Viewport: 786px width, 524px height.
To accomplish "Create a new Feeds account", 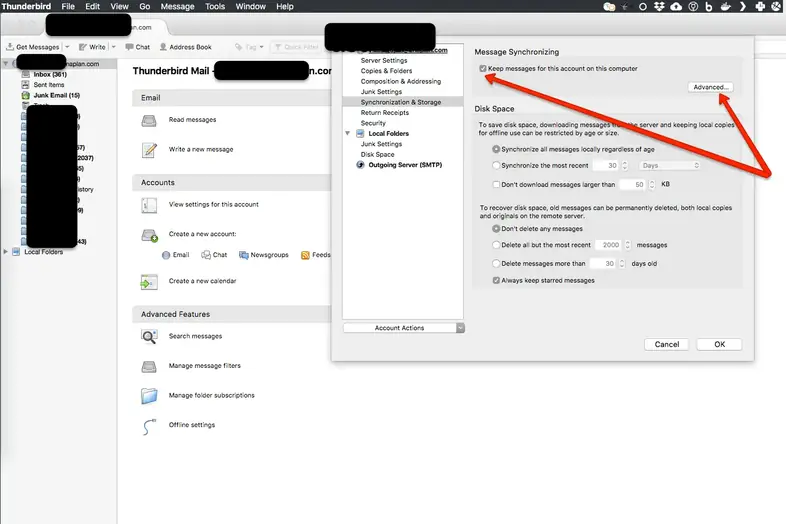I will coord(315,255).
